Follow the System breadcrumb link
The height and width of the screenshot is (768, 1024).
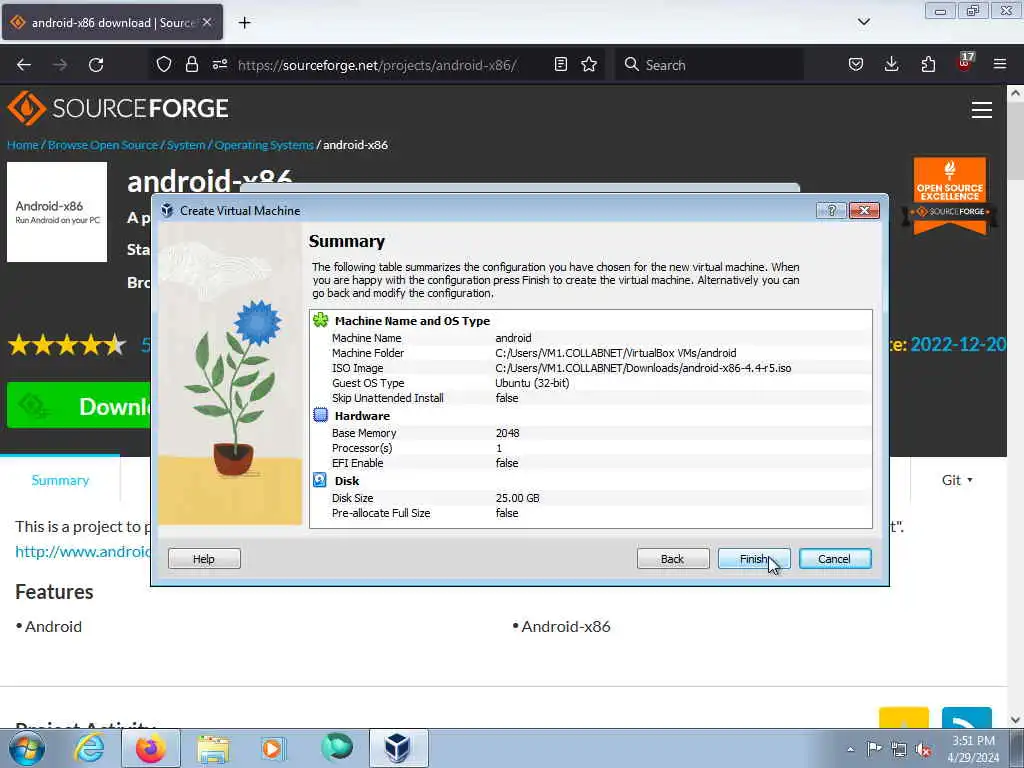186,145
